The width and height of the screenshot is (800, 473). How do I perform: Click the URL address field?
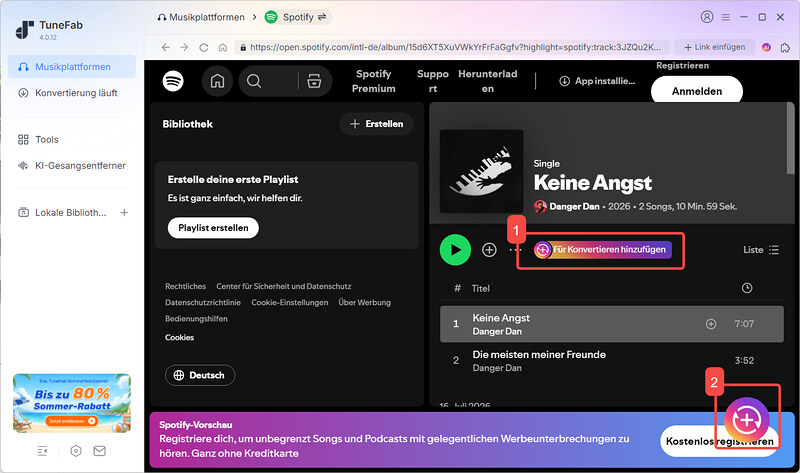(452, 47)
